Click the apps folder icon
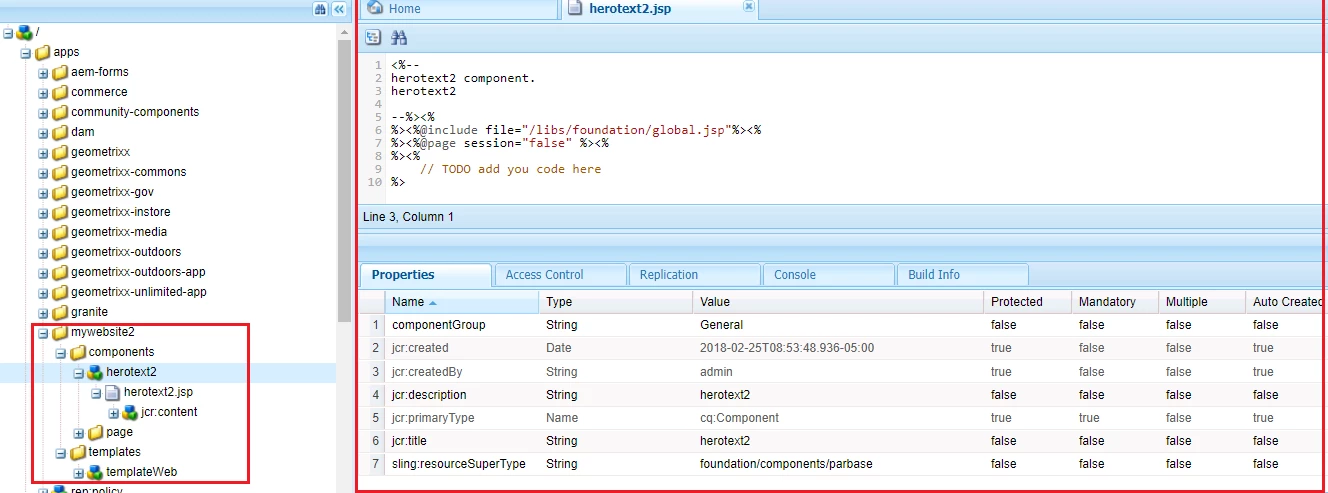The image size is (1328, 493). coord(42,52)
